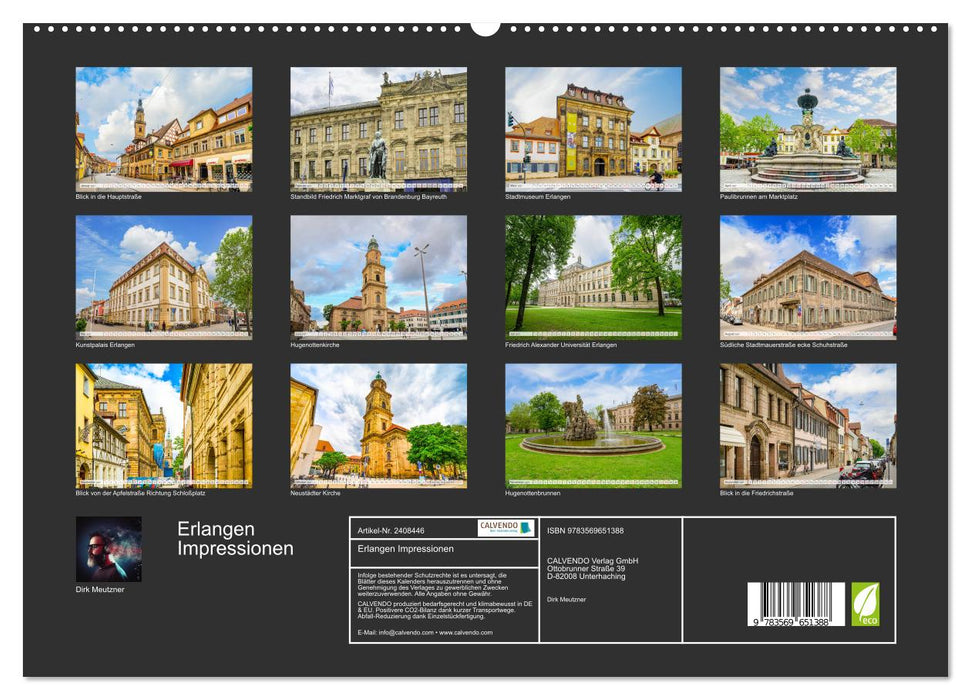This screenshot has height=700, width=971.
Task: Select the Stadtmuseum Erlangen photo
Action: click(x=593, y=129)
